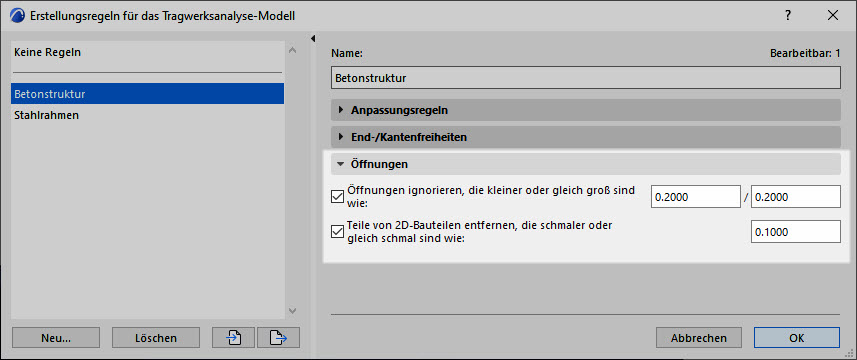Close the dialog window
Screen dimensions: 857x360
click(833, 15)
